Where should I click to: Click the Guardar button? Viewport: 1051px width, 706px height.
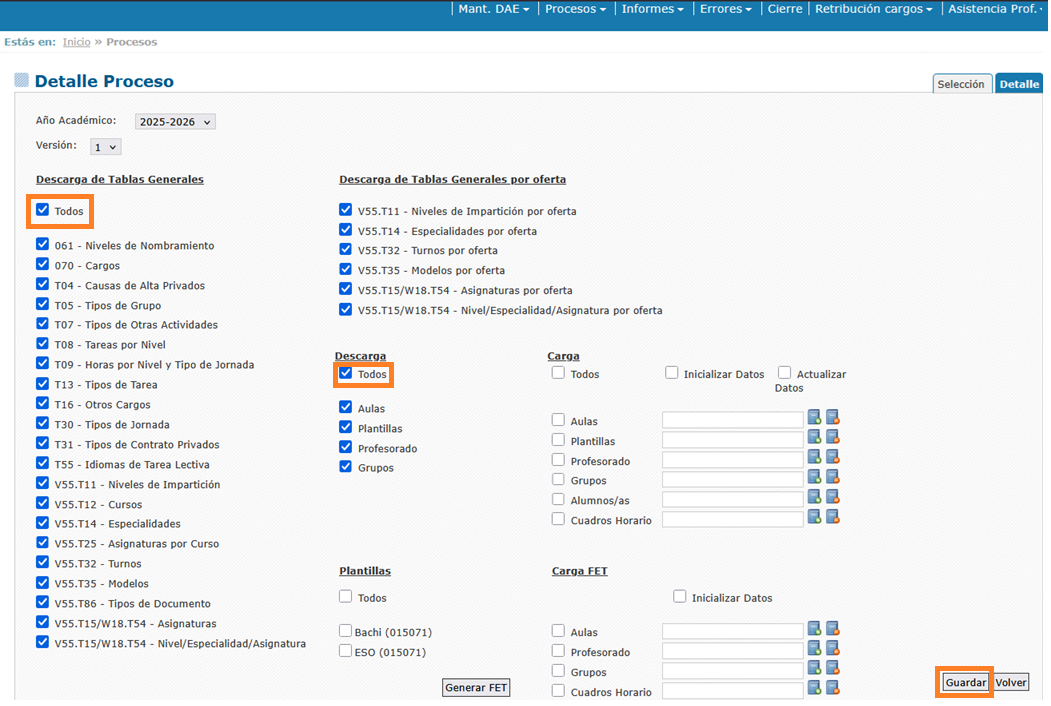pos(965,683)
